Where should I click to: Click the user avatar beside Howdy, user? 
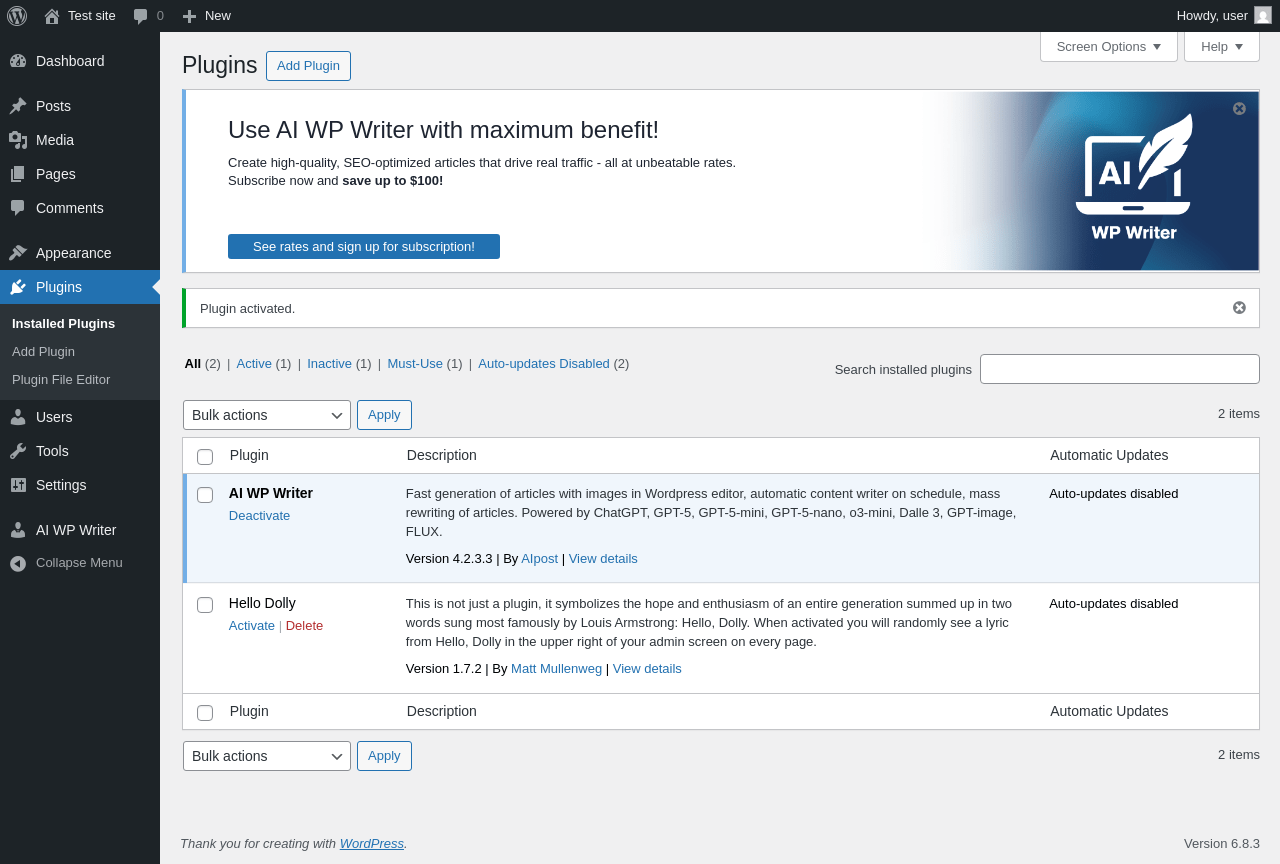coord(1263,15)
